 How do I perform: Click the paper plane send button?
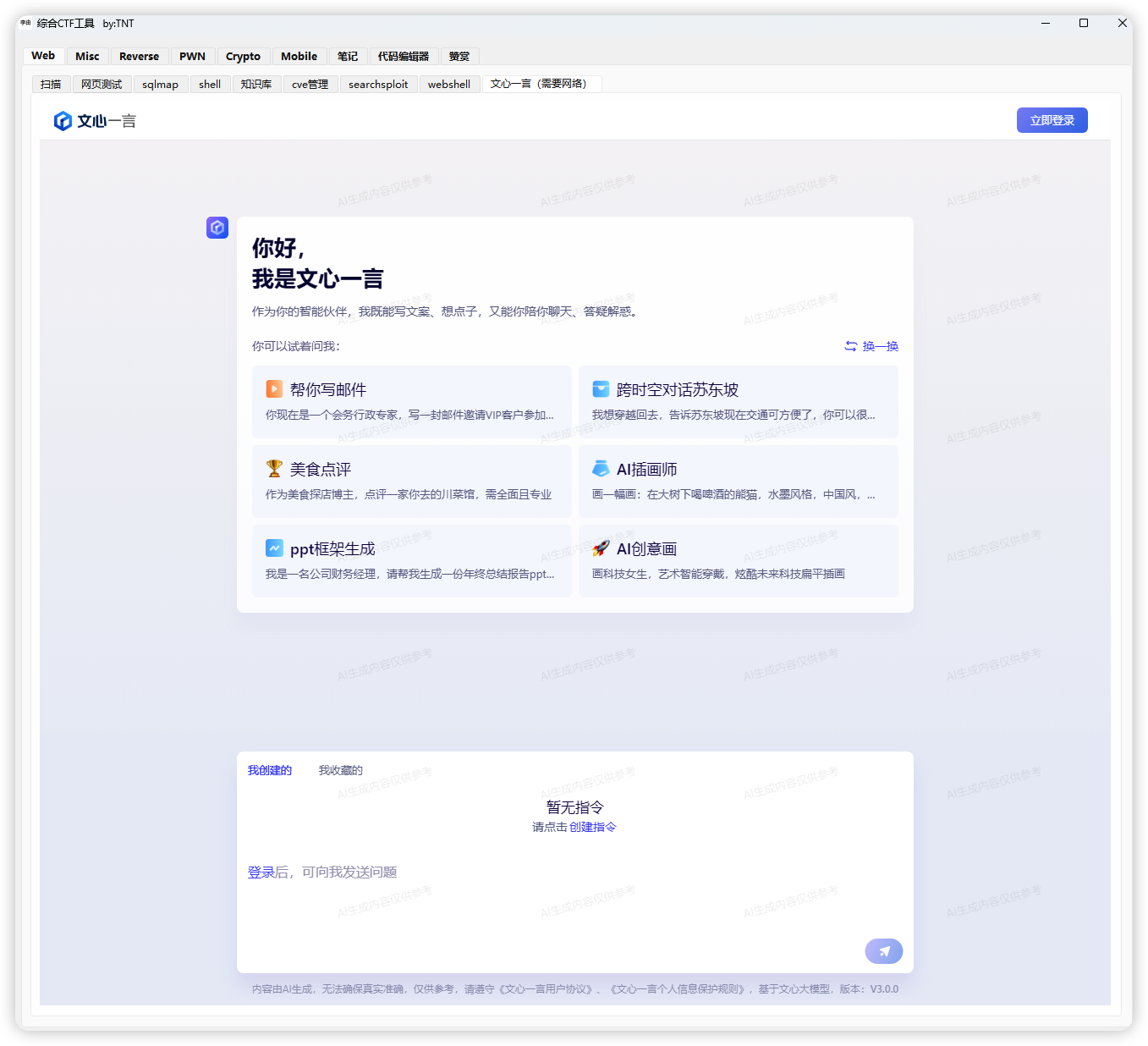(884, 951)
